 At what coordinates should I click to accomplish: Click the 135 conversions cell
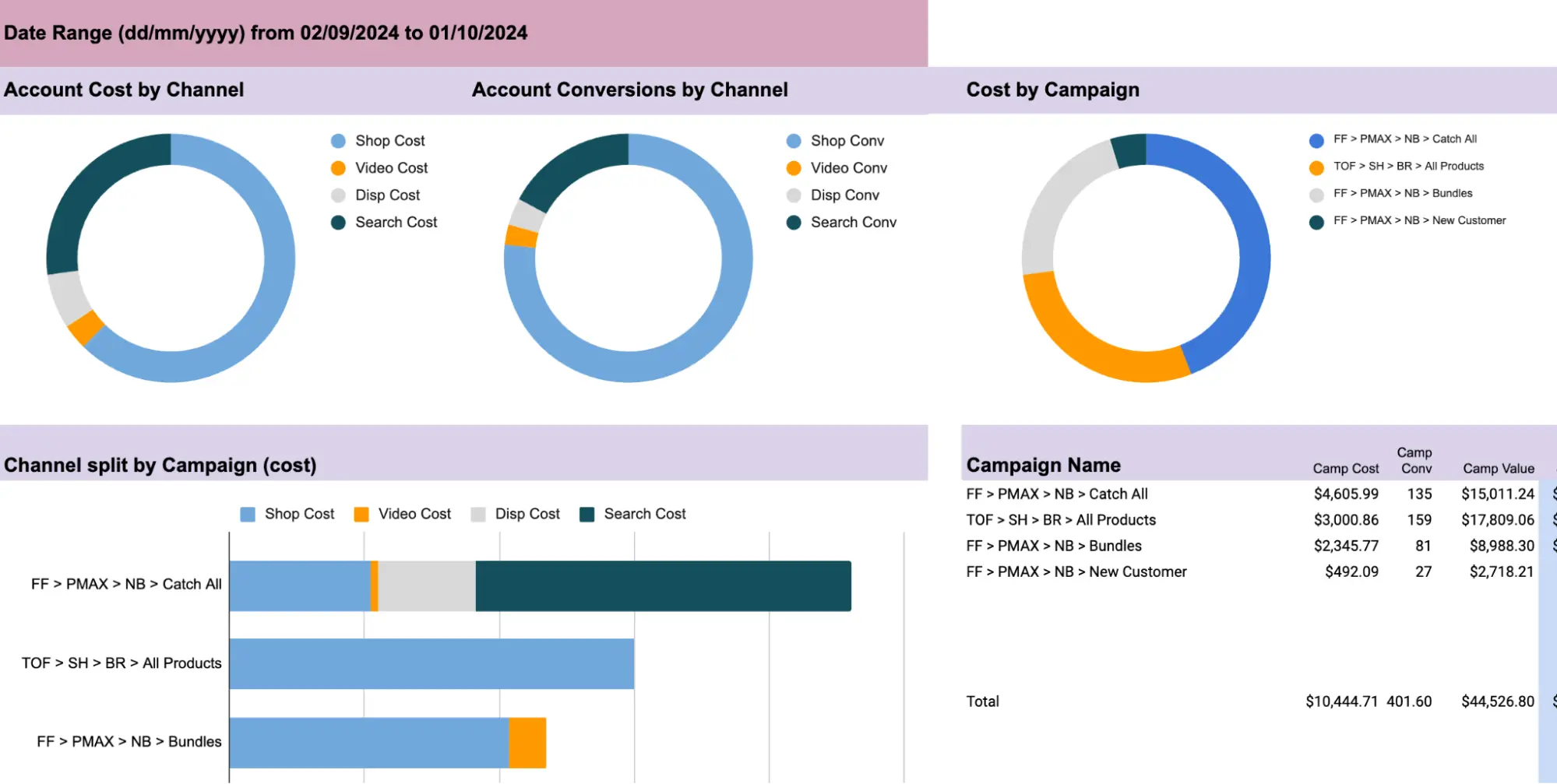click(x=1419, y=494)
